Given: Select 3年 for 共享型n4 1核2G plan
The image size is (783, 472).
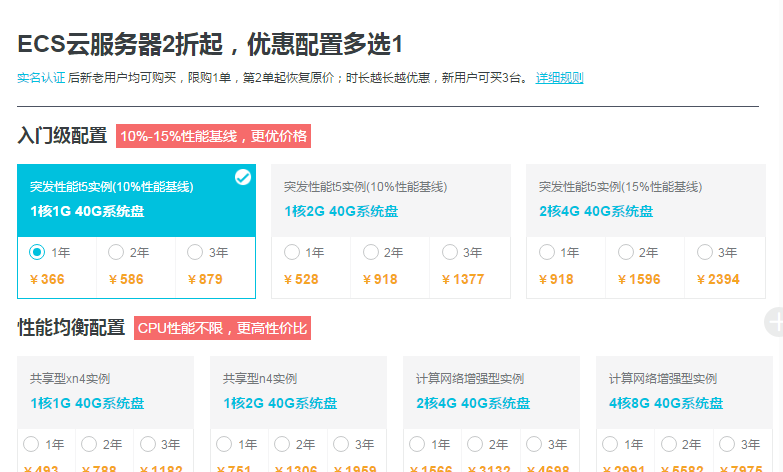Looking at the screenshot, I should click(x=341, y=444).
